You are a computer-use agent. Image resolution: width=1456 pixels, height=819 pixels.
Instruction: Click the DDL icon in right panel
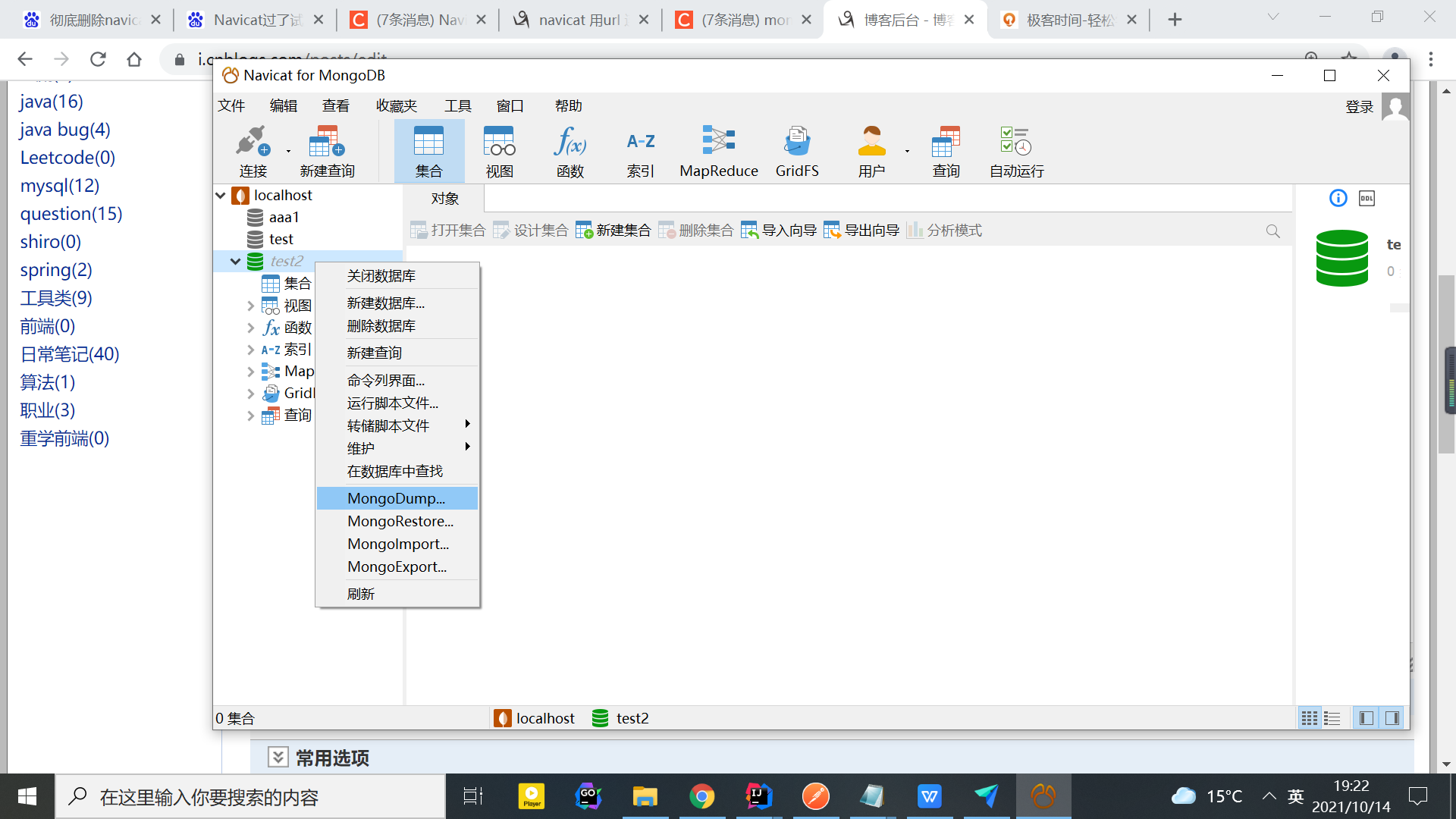pos(1367,198)
